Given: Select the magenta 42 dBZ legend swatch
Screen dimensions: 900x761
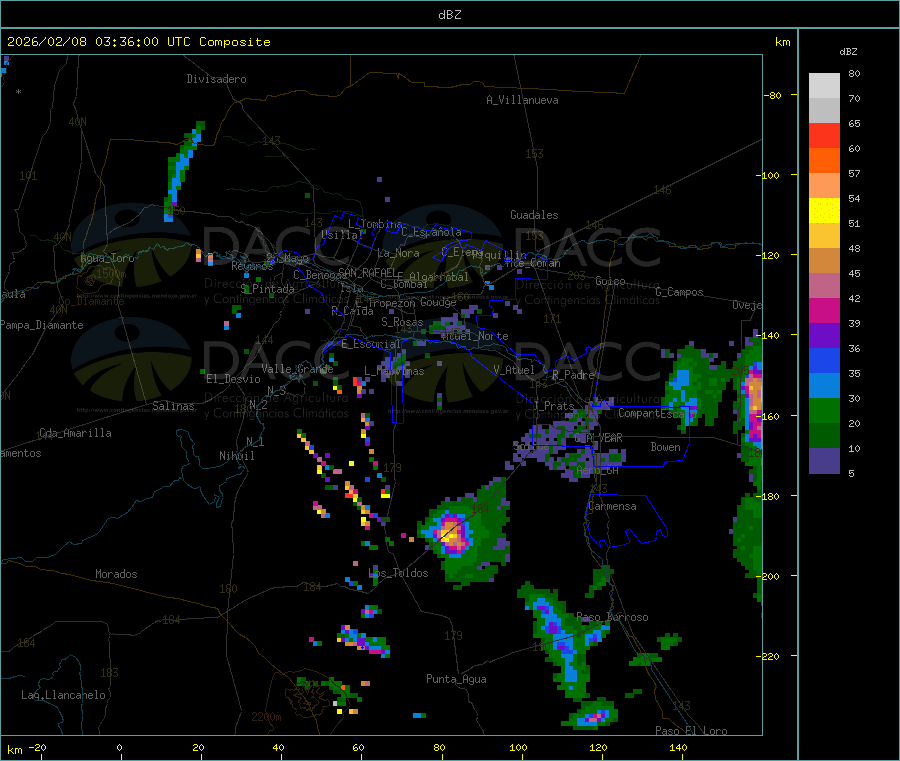Looking at the screenshot, I should click(x=824, y=310).
